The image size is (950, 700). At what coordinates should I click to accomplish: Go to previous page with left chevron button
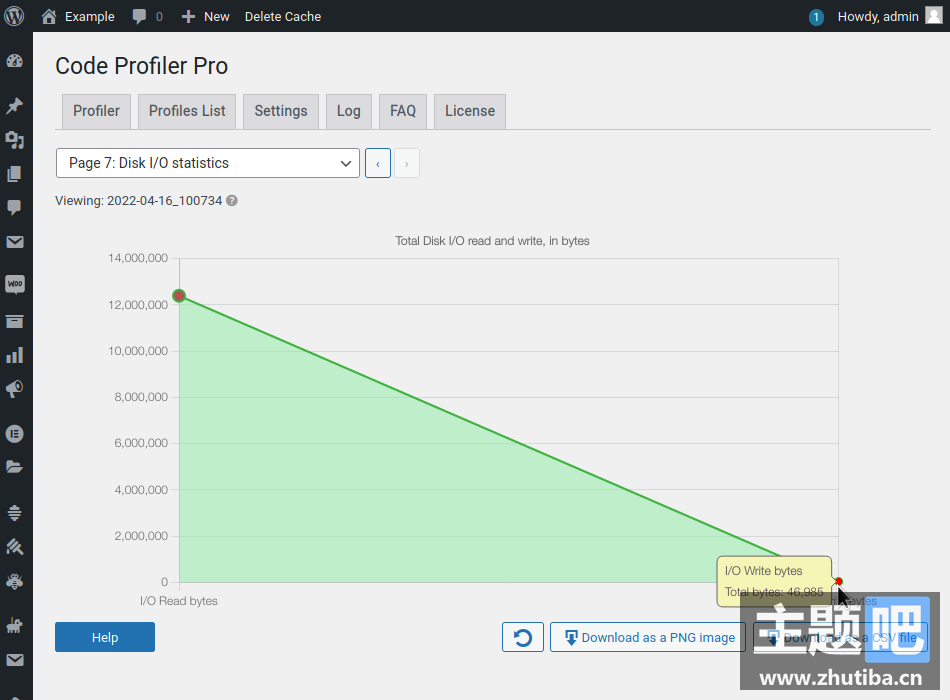pos(378,164)
